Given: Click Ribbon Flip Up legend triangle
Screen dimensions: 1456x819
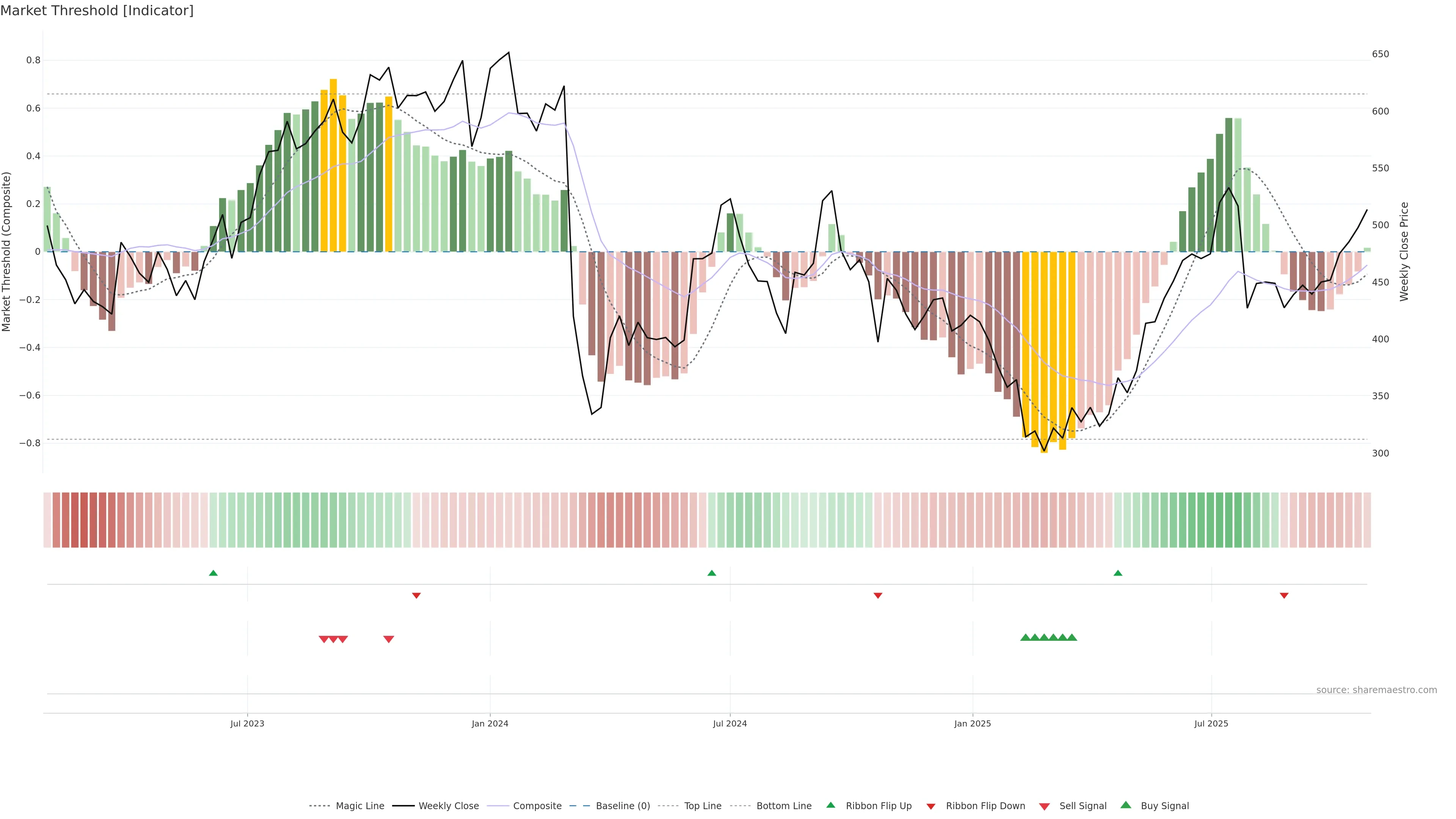Looking at the screenshot, I should tap(831, 805).
